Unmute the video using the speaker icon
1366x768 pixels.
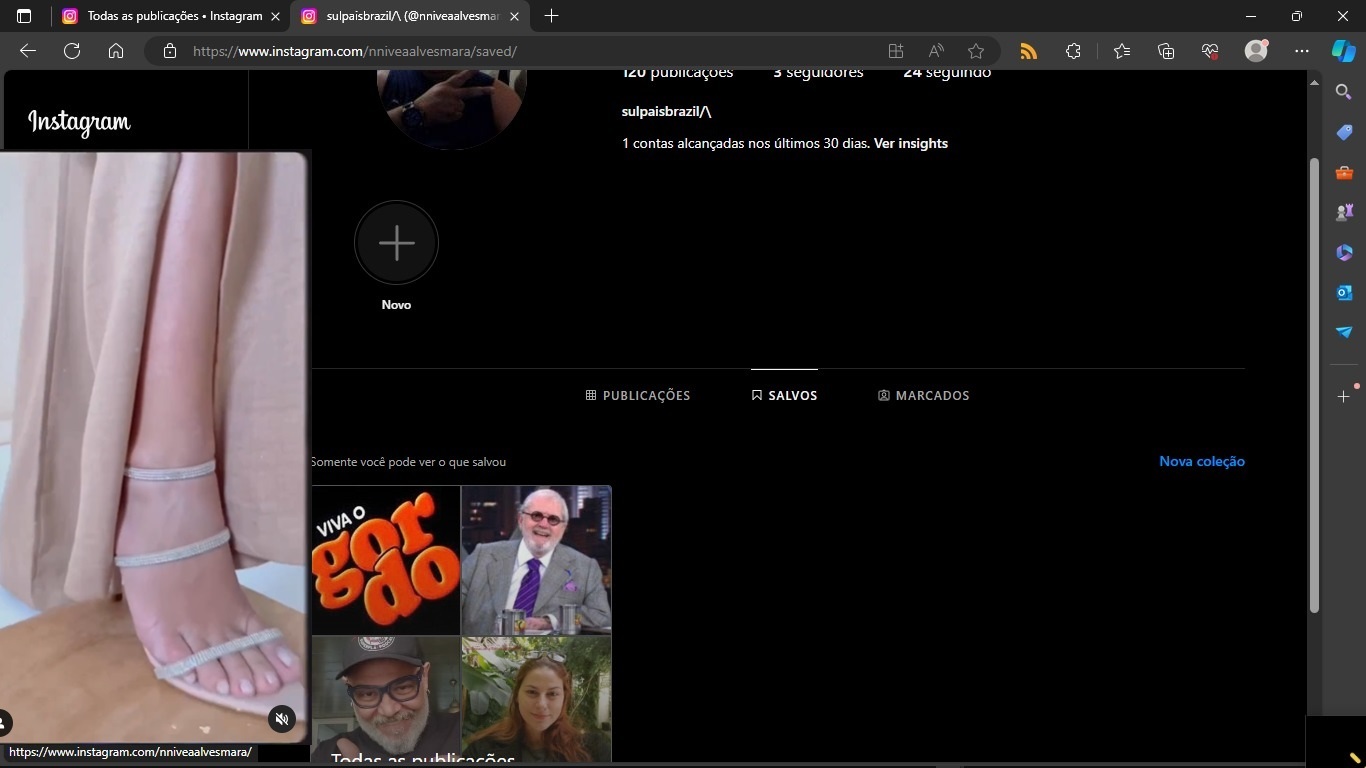click(282, 719)
